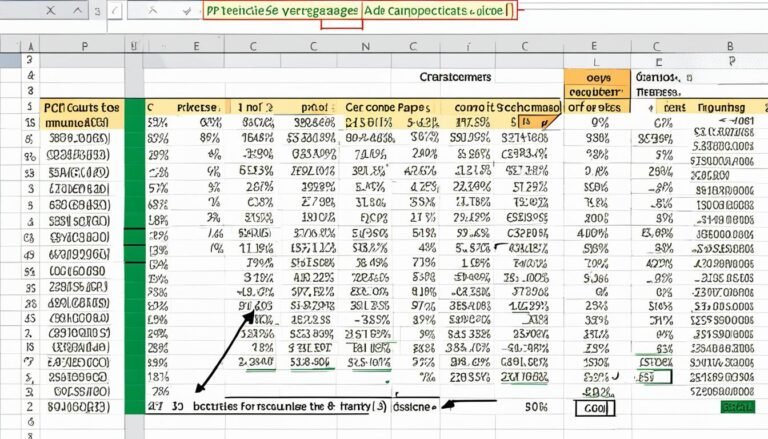Select row header 6 near the bottom
Image resolution: width=768 pixels, height=439 pixels.
(30, 421)
